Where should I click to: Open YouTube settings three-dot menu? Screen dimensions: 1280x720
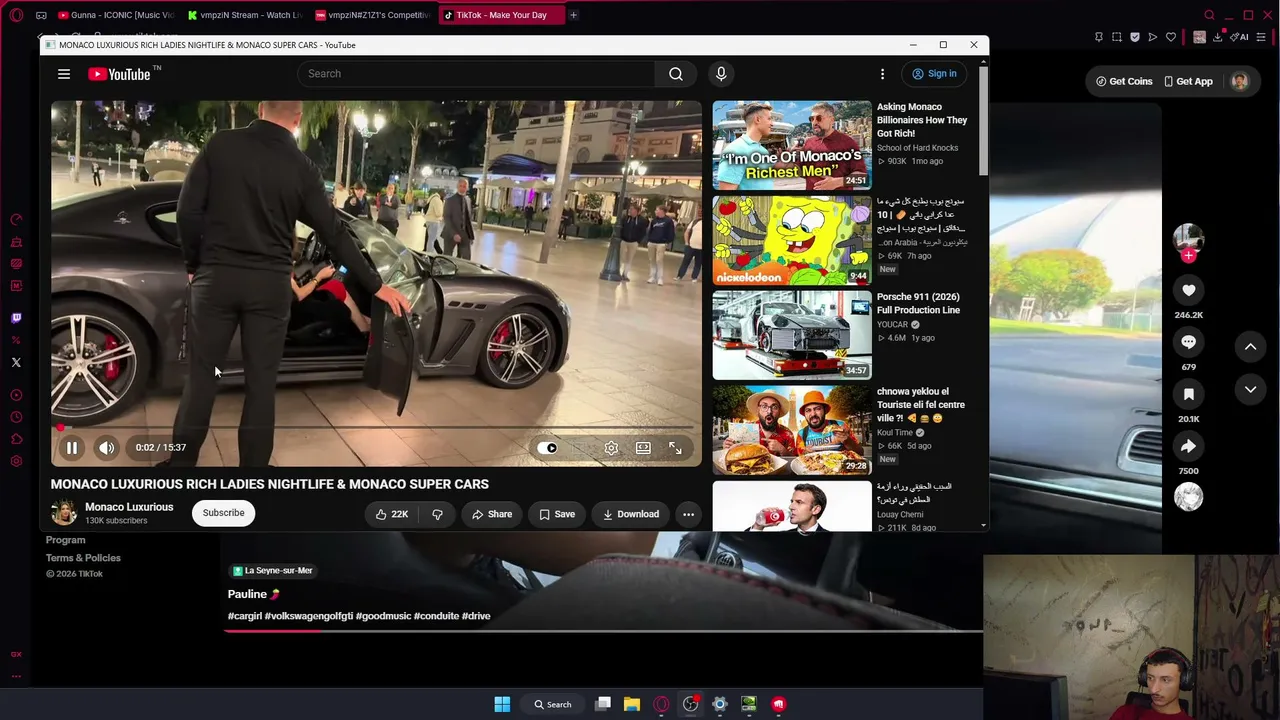(x=882, y=74)
